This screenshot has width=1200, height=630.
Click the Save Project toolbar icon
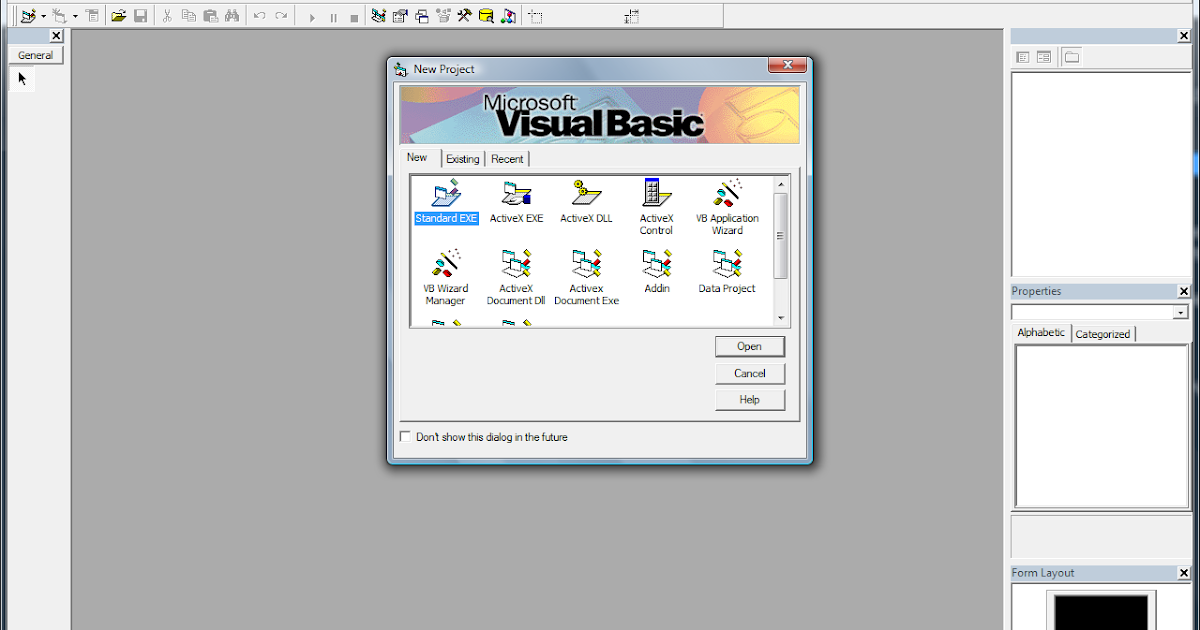tap(140, 15)
